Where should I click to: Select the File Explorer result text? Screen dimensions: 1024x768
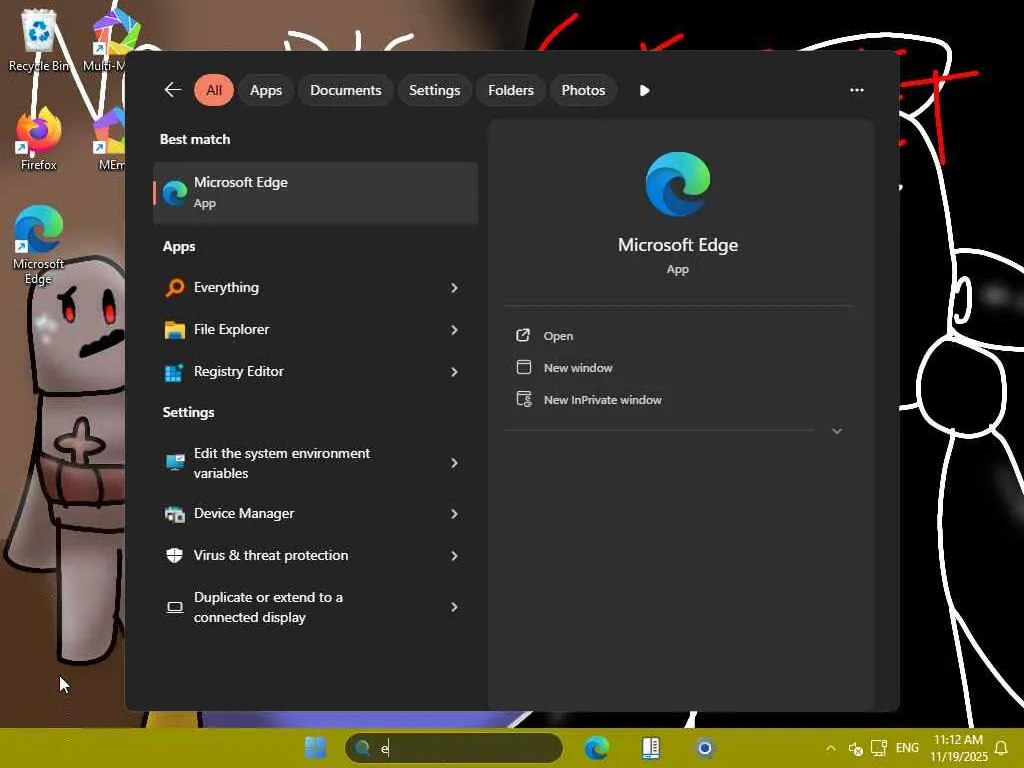(x=231, y=329)
